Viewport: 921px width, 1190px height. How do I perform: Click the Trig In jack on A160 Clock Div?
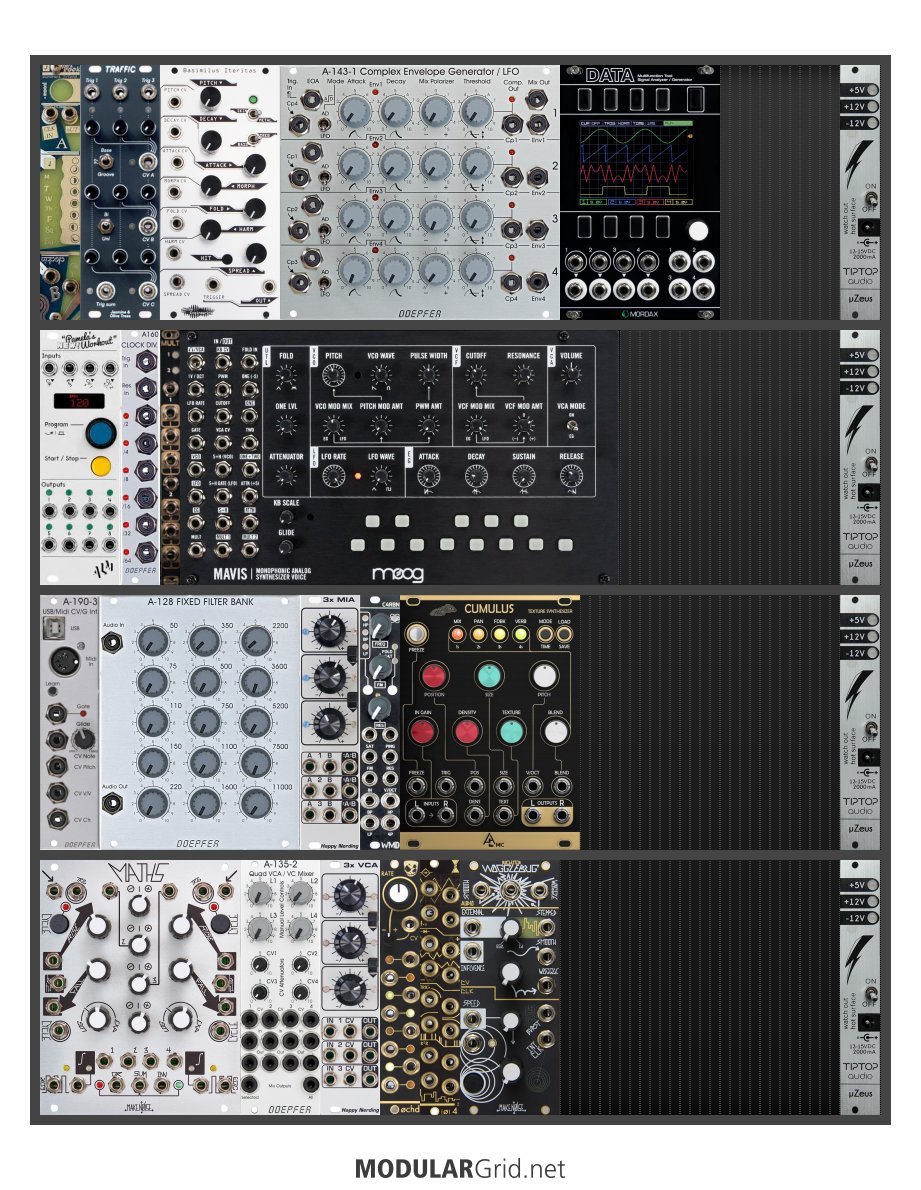pyautogui.click(x=145, y=360)
